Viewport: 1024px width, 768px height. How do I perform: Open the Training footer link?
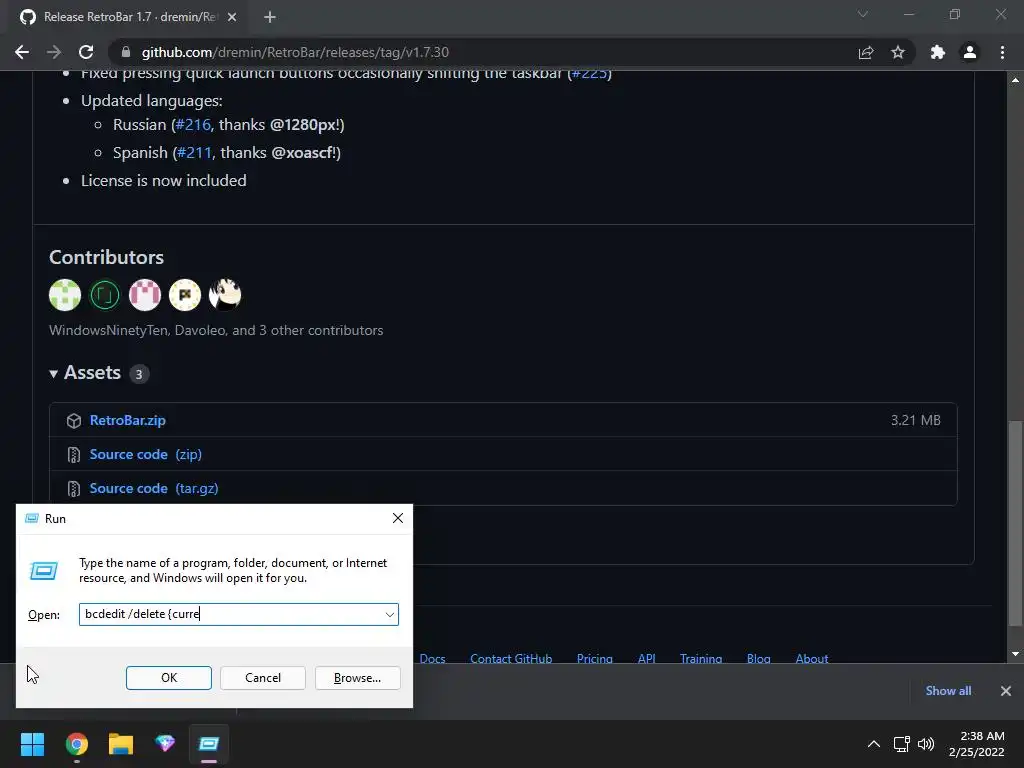tap(701, 658)
